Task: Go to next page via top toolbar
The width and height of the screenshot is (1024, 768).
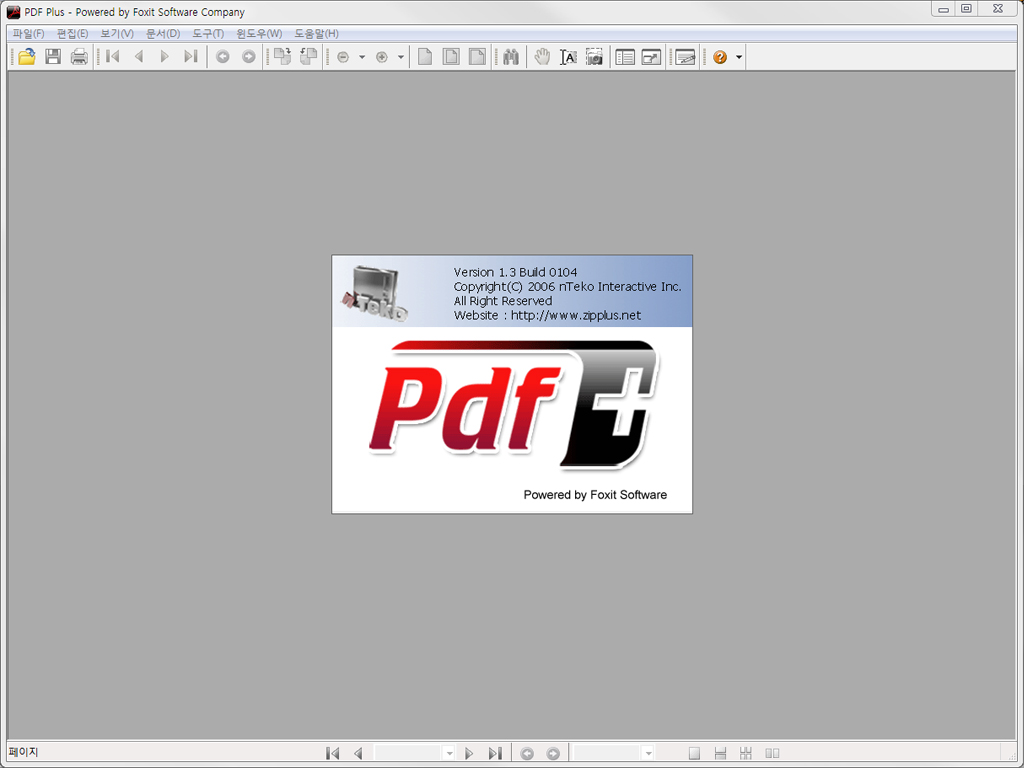Action: coord(165,57)
